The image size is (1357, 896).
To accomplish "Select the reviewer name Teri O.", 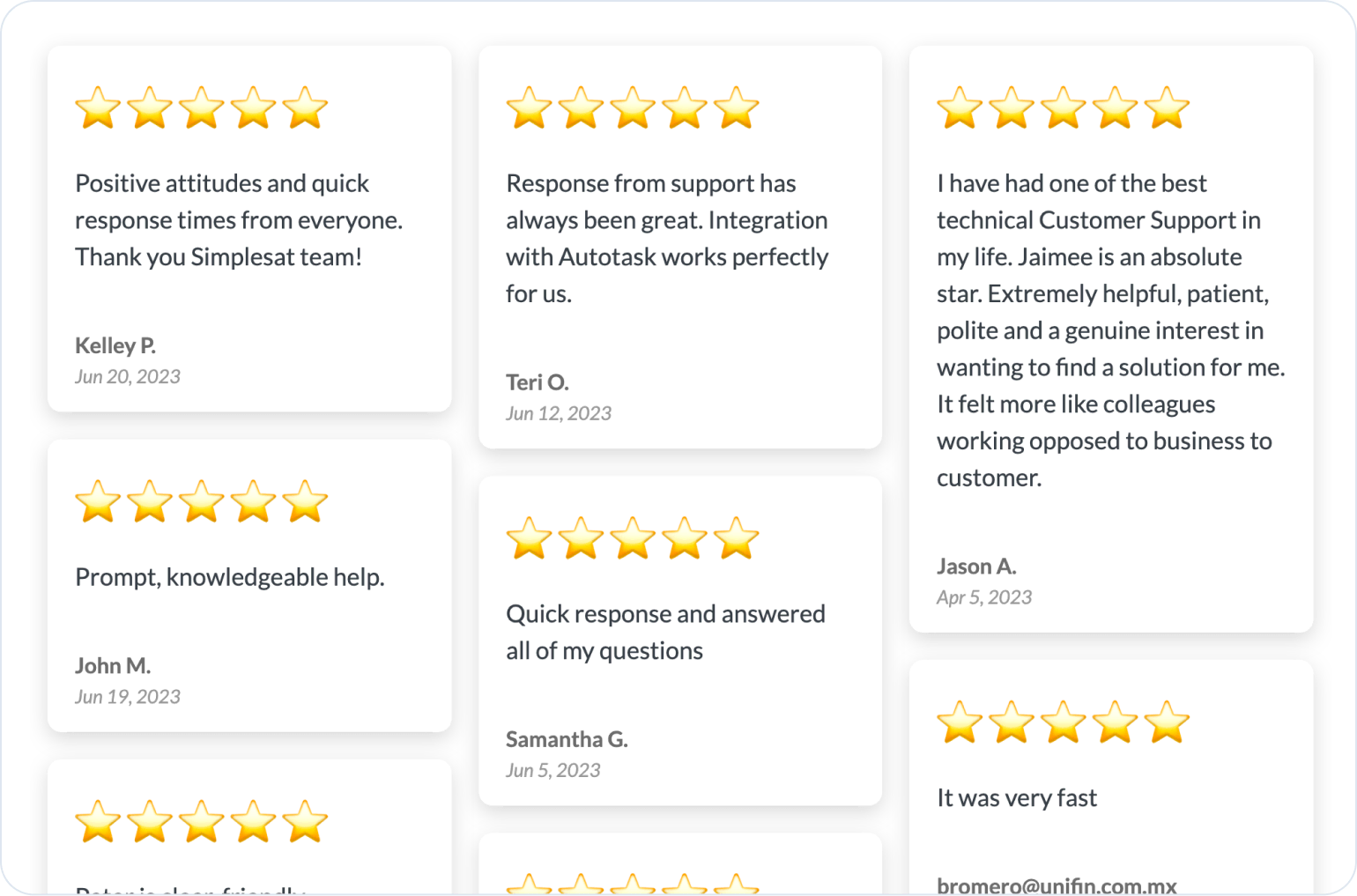I will (x=538, y=382).
